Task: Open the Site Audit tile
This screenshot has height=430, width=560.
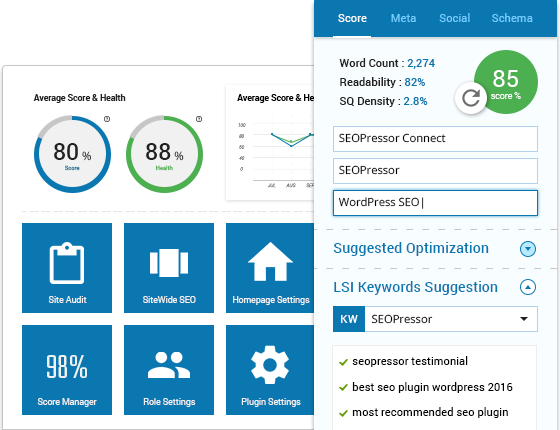Action: coord(67,268)
